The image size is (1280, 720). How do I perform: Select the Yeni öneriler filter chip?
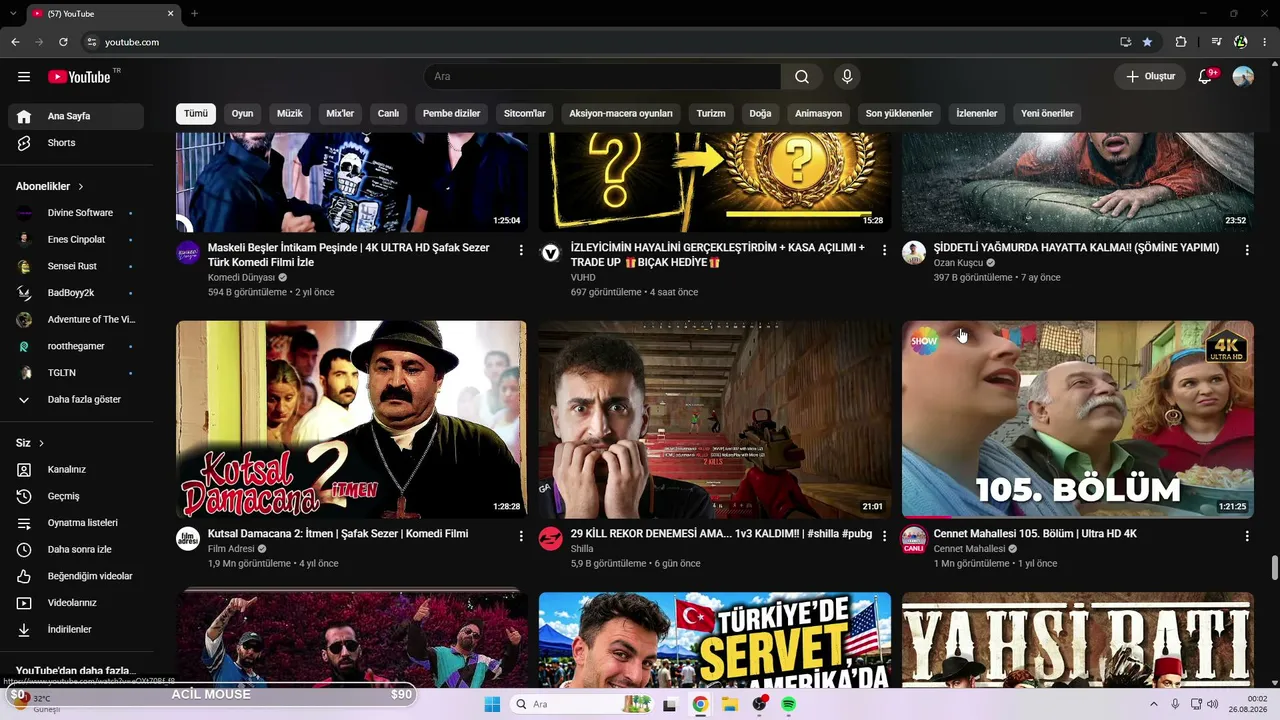click(1047, 113)
